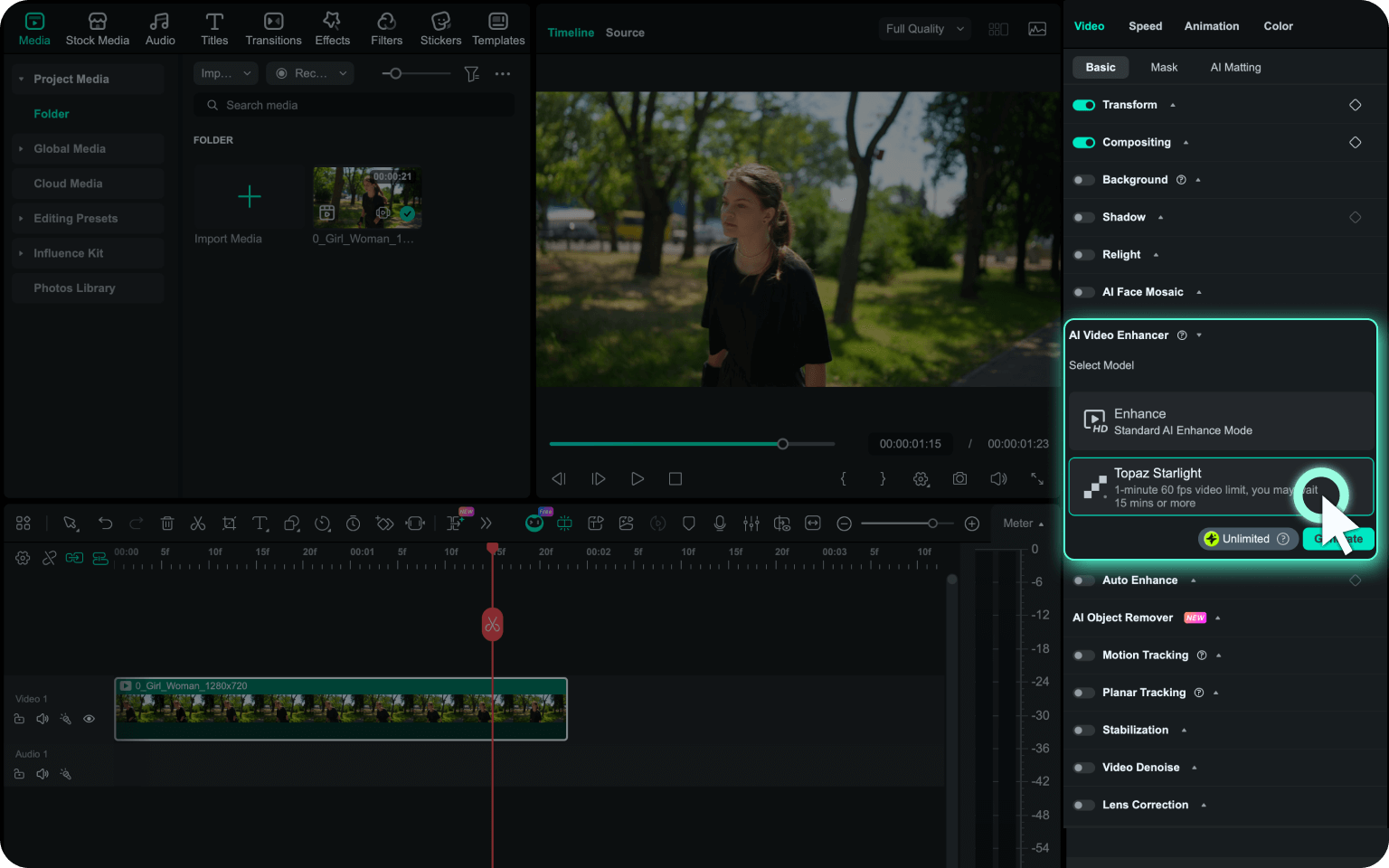Click the Delete trash icon in timeline toolbar
Image resolution: width=1389 pixels, height=868 pixels.
click(167, 524)
